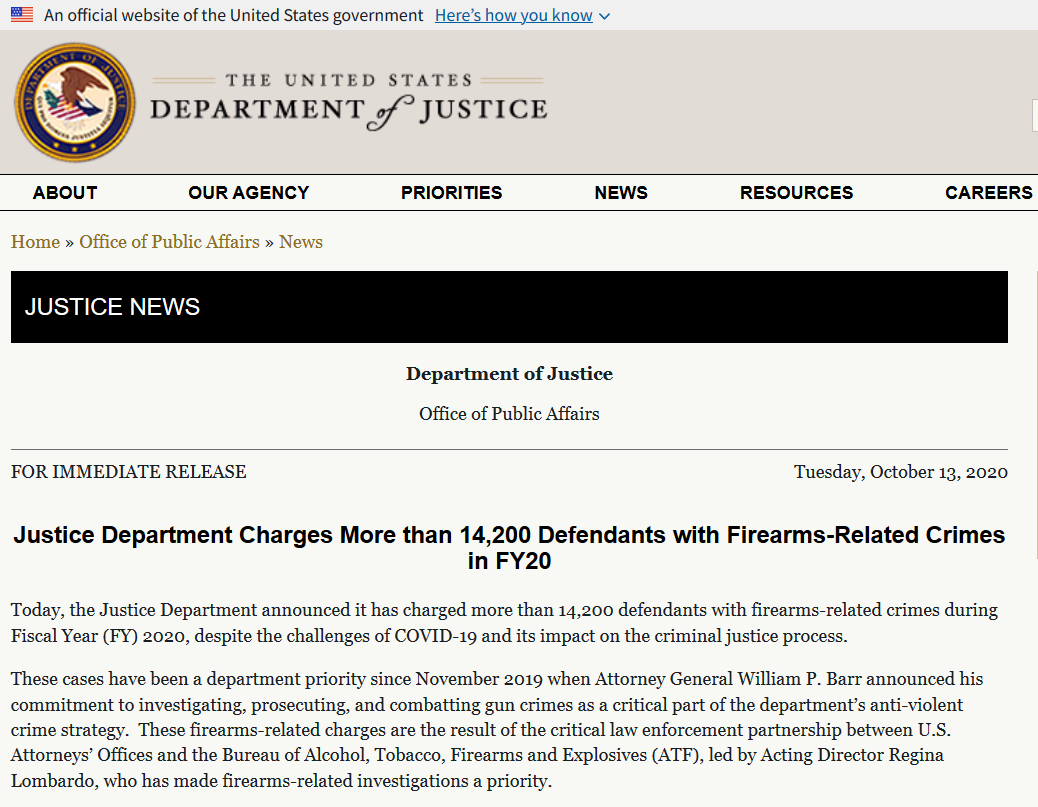Click the paragraph starting "These cases have been"
1038x807 pixels.
point(496,730)
